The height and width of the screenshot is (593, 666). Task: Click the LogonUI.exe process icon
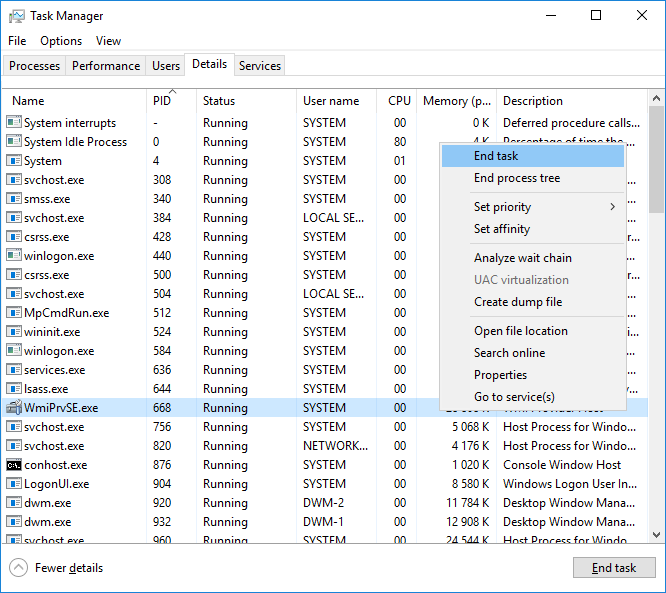14,483
